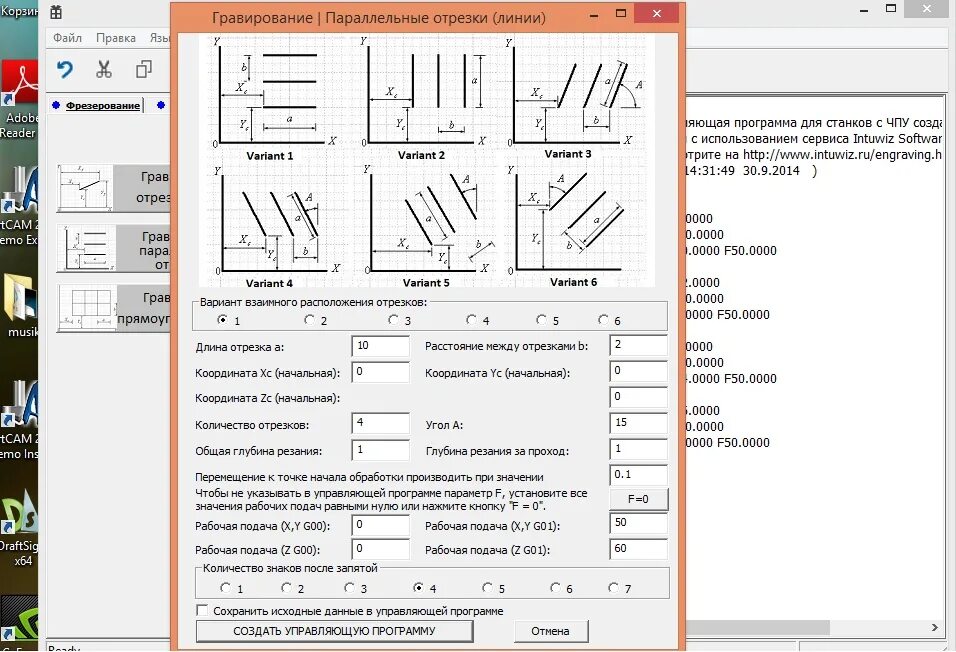
Task: Click Координата Zc input field
Action: coord(638,397)
